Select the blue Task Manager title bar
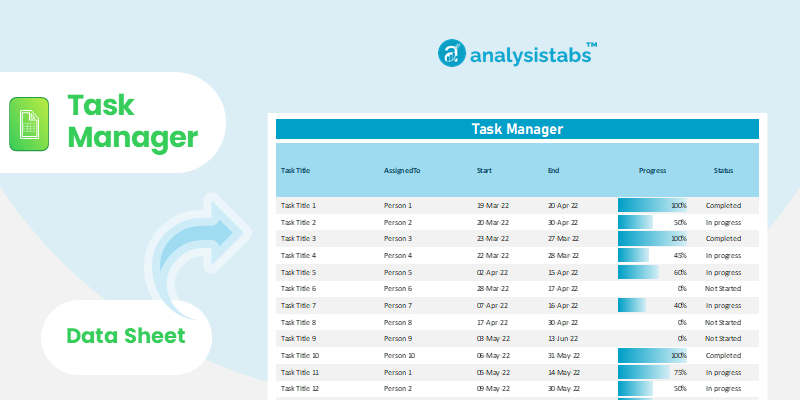The height and width of the screenshot is (400, 800). (x=517, y=129)
